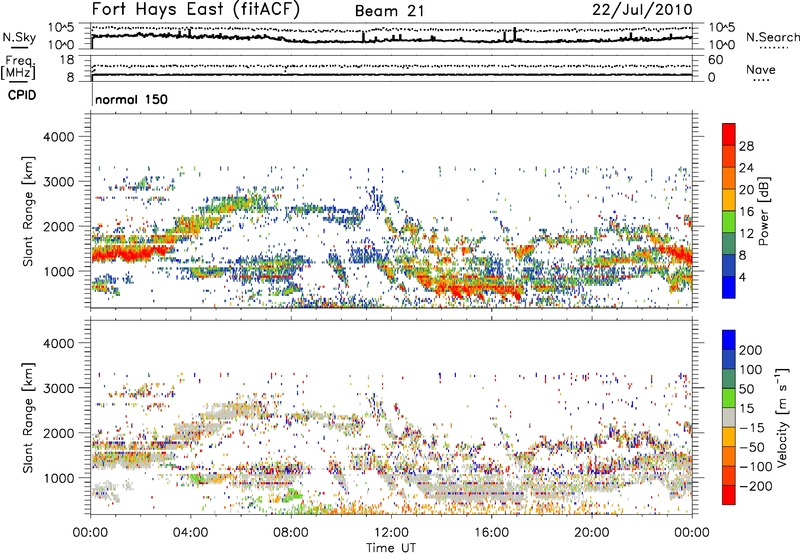
Task: Click the '4000' tick on the power panel
Action: coord(58,137)
